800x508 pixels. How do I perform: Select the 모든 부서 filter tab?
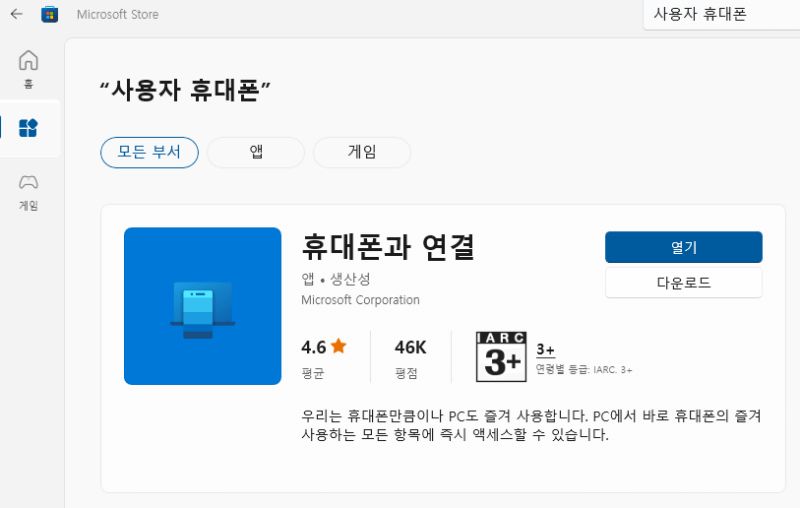[149, 152]
